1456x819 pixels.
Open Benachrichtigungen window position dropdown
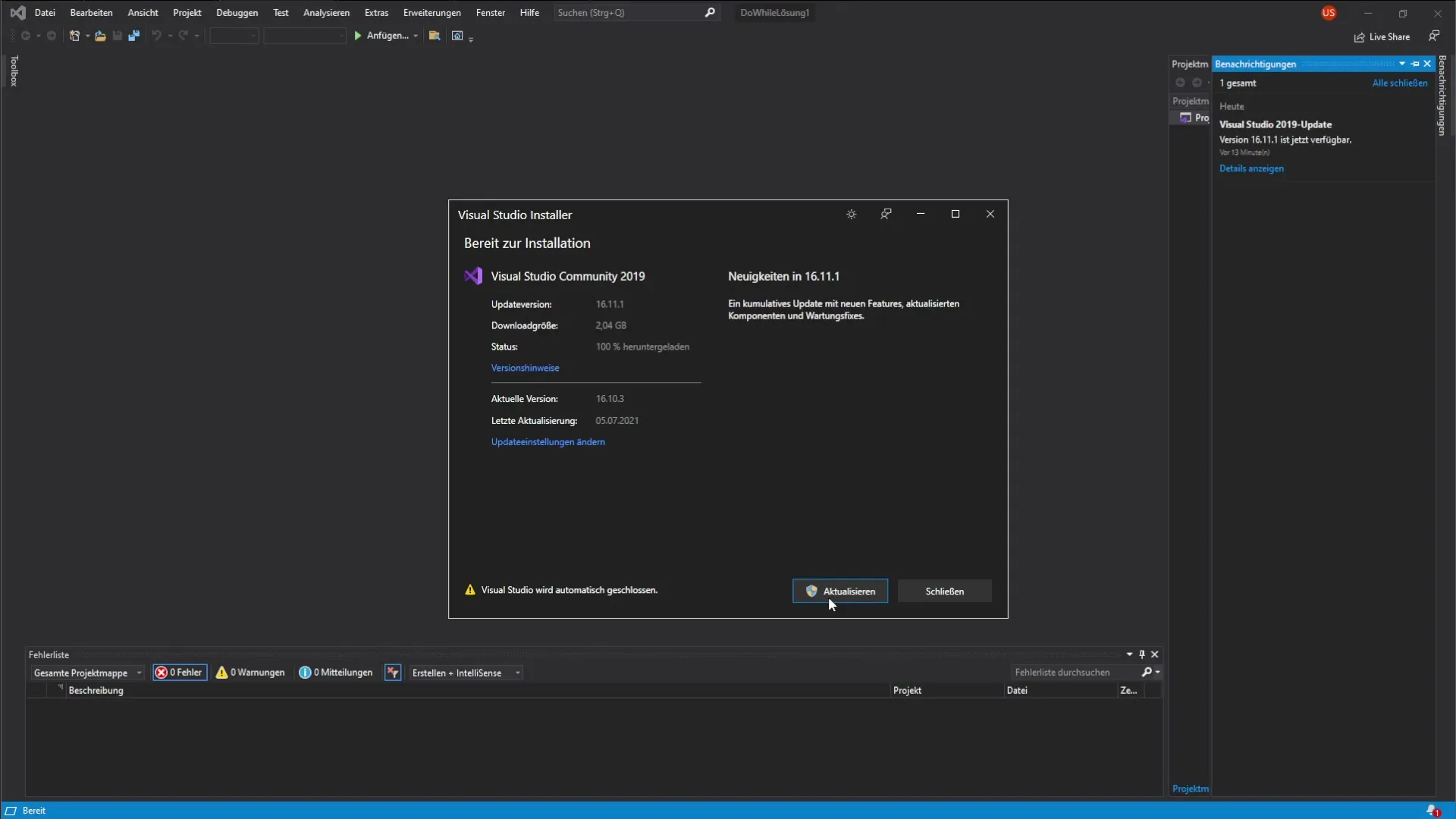1402,64
